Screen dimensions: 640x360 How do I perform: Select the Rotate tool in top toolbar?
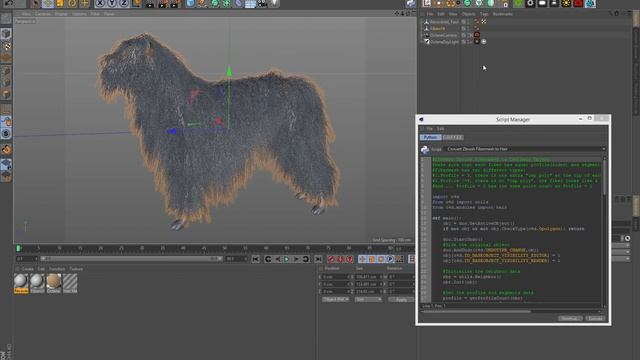coord(72,4)
